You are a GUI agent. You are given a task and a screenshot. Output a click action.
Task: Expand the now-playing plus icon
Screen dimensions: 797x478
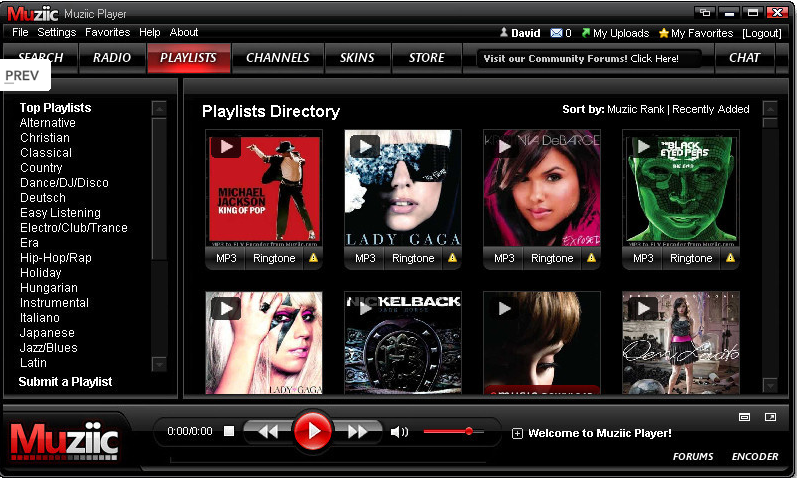(517, 433)
